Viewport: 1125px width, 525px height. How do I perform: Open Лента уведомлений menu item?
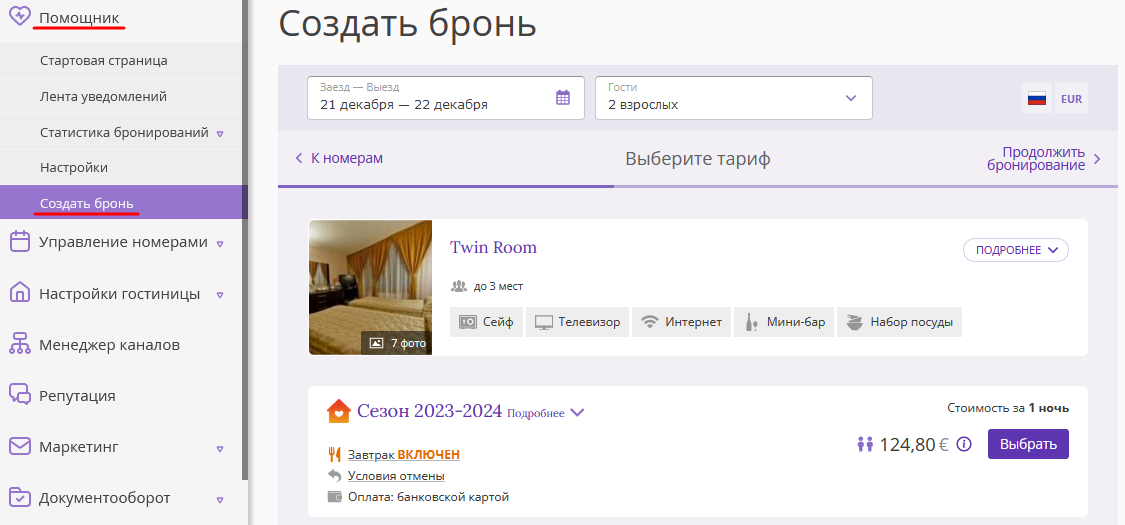pos(123,96)
